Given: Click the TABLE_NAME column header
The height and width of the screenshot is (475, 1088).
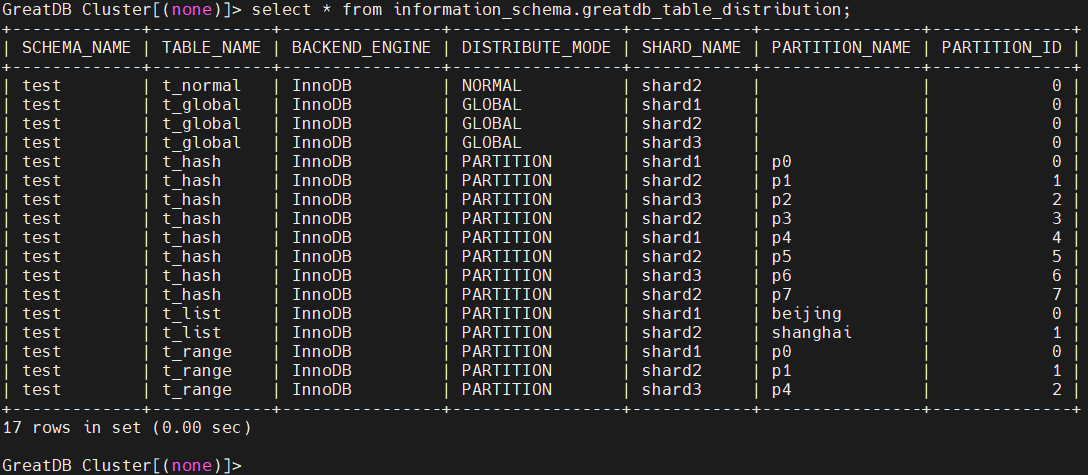Looking at the screenshot, I should point(212,48).
